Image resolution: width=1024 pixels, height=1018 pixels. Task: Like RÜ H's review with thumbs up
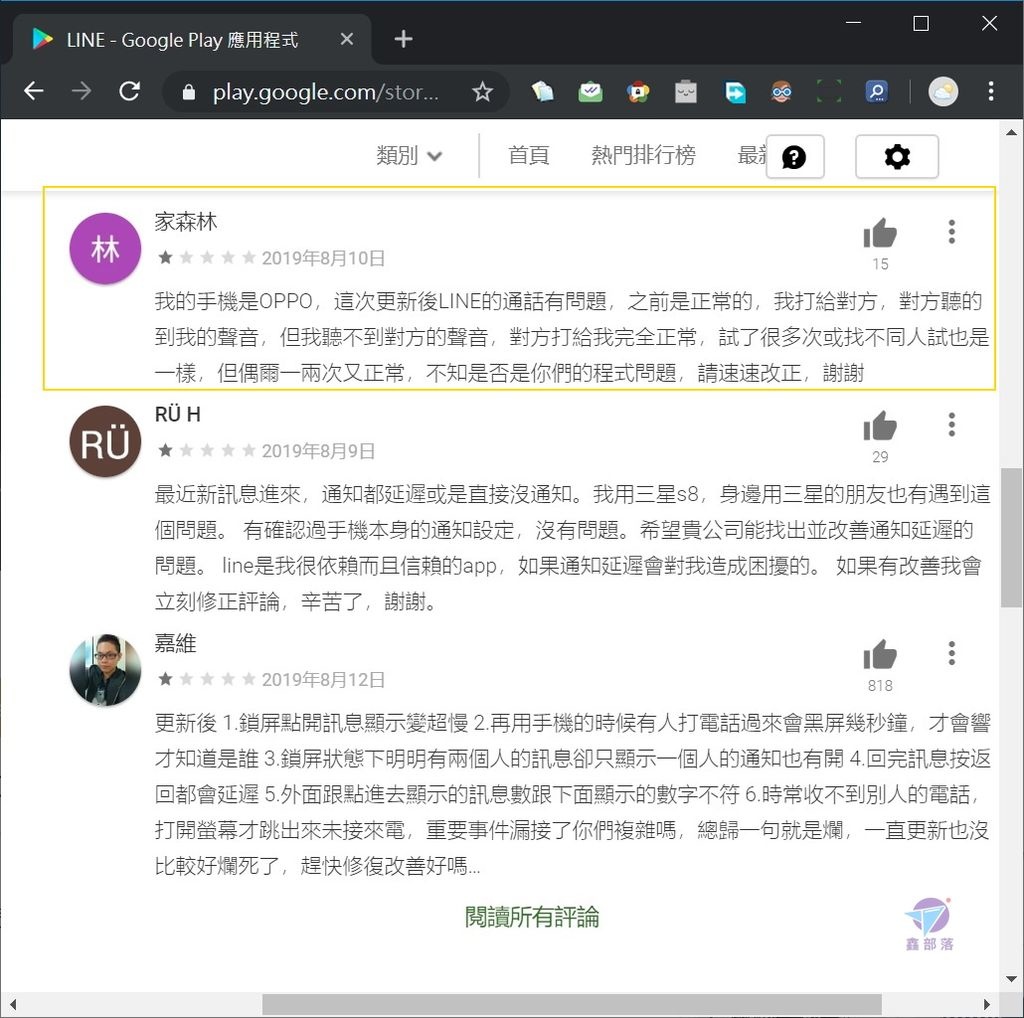click(x=880, y=426)
